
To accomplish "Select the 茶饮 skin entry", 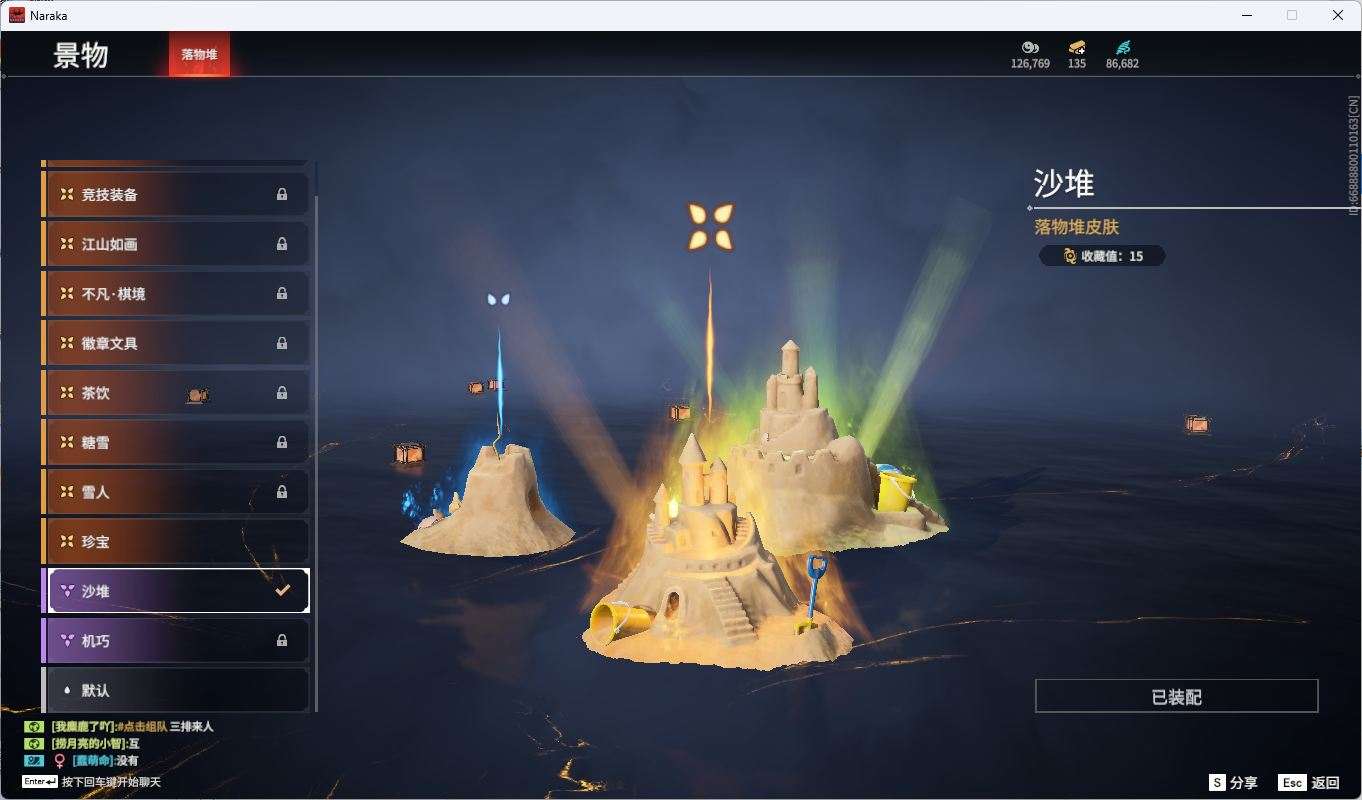I will 175,393.
